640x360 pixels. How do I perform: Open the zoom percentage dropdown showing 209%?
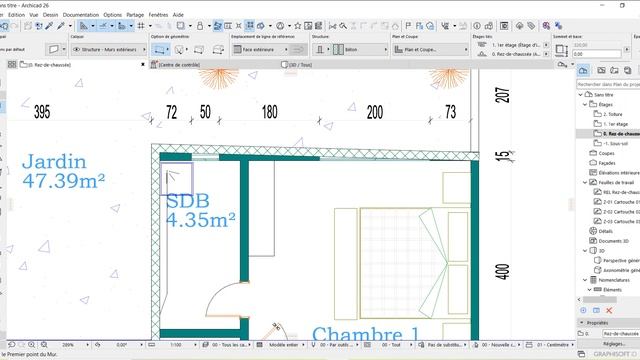[x=87, y=345]
